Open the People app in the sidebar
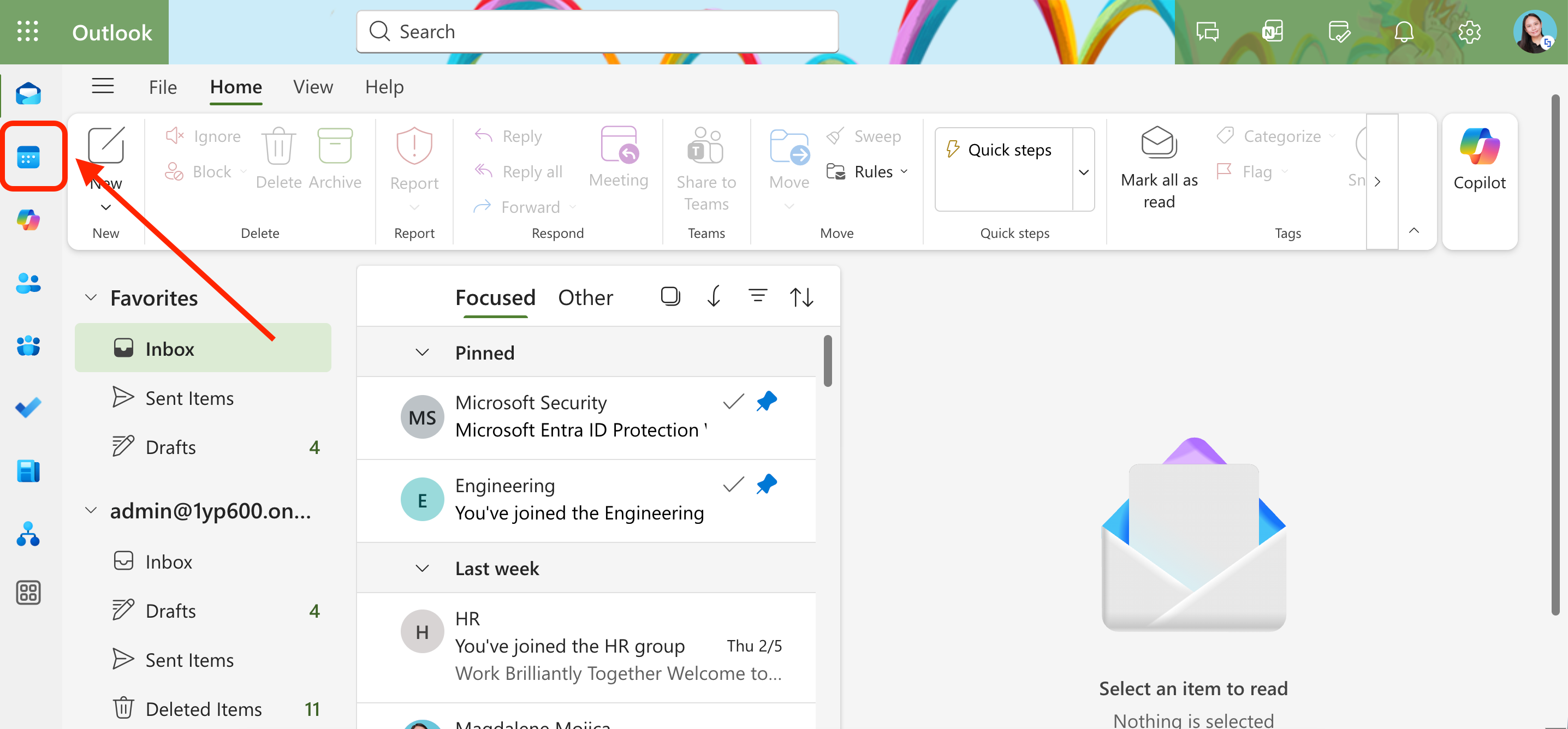The height and width of the screenshot is (729, 1568). tap(28, 284)
